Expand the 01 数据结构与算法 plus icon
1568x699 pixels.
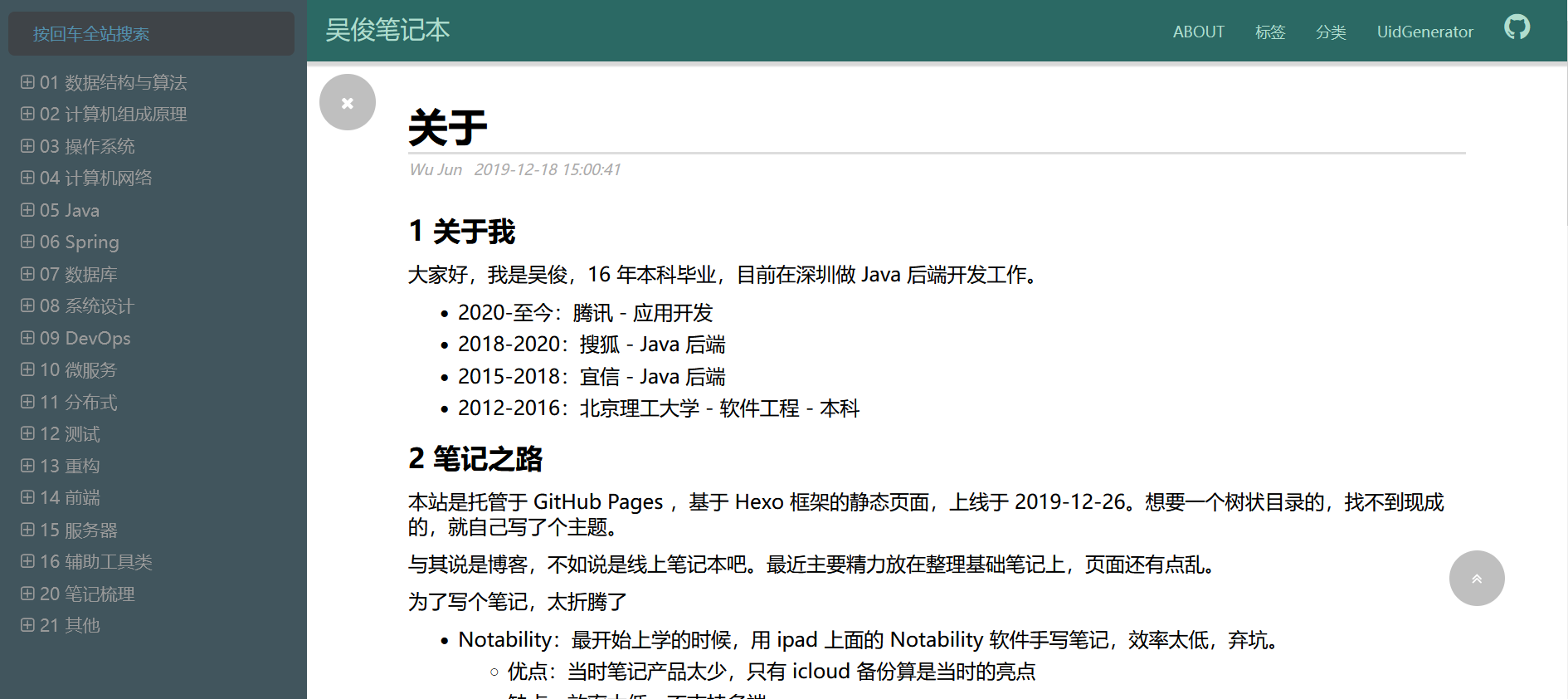[27, 82]
